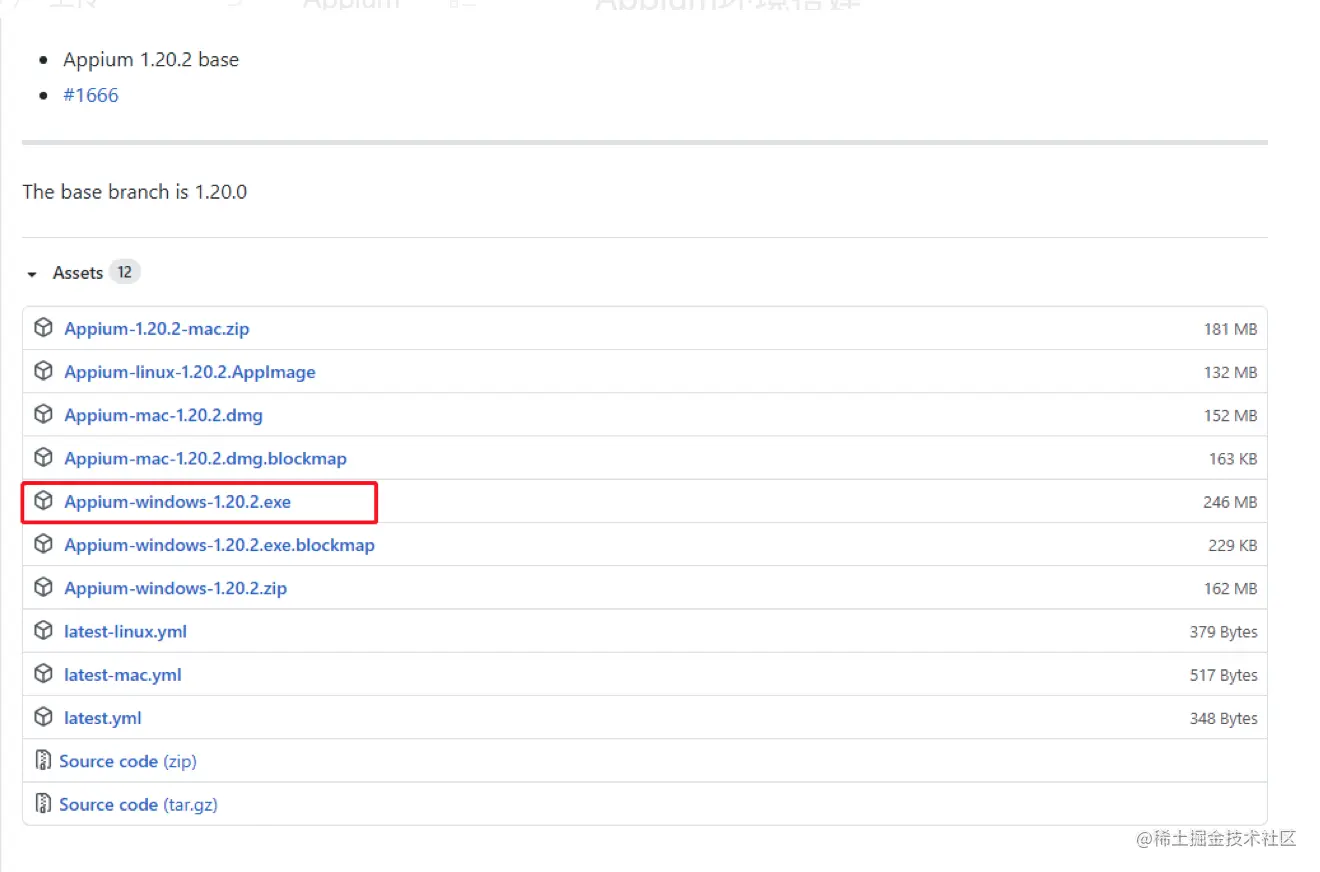The width and height of the screenshot is (1320, 872).
Task: Download Appium-mac-1.20.2.dmg.blockmap
Action: [205, 458]
